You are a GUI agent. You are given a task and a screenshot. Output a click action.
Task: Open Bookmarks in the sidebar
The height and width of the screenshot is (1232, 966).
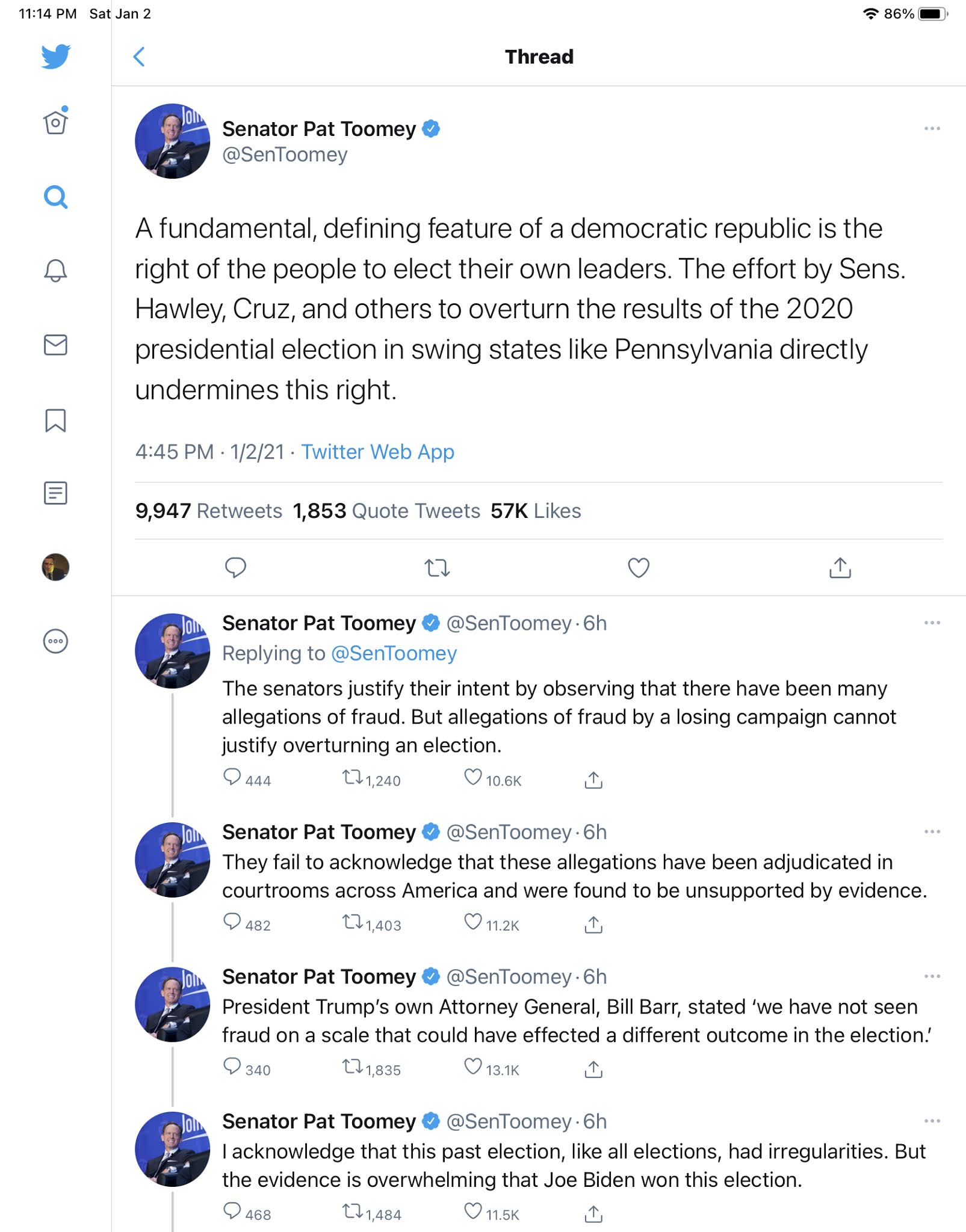click(x=55, y=420)
